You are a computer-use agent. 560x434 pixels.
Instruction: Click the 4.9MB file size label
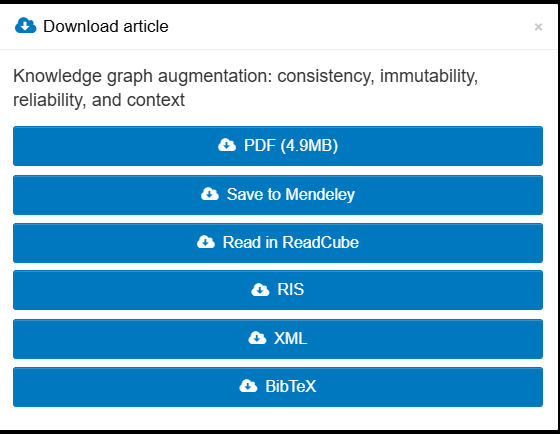309,145
